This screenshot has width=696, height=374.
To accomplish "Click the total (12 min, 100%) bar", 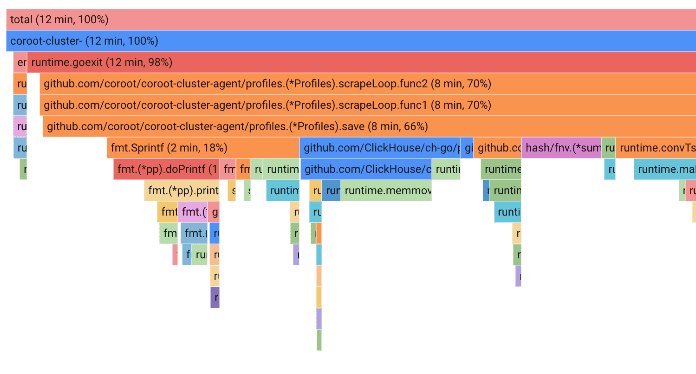I will [x=351, y=20].
